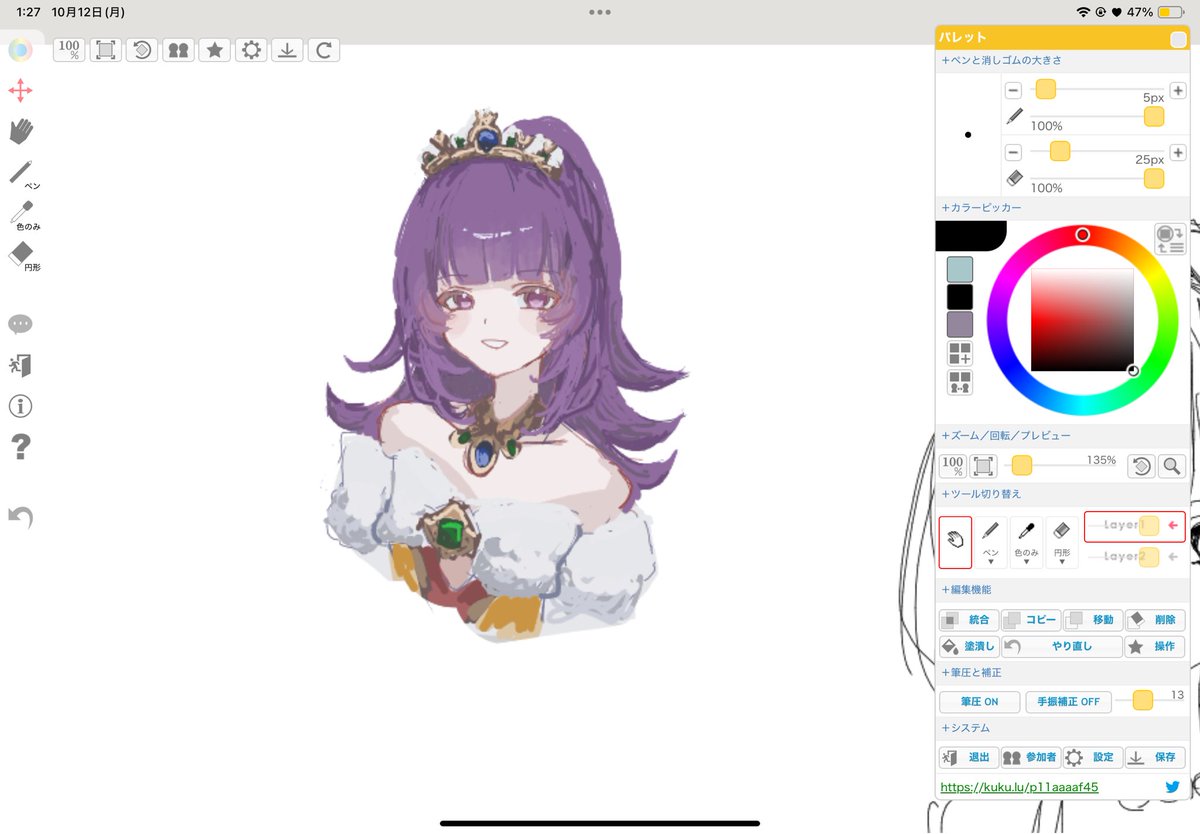Image resolution: width=1200 pixels, height=834 pixels.
Task: Click the コピー copy layer button
Action: 1030,620
